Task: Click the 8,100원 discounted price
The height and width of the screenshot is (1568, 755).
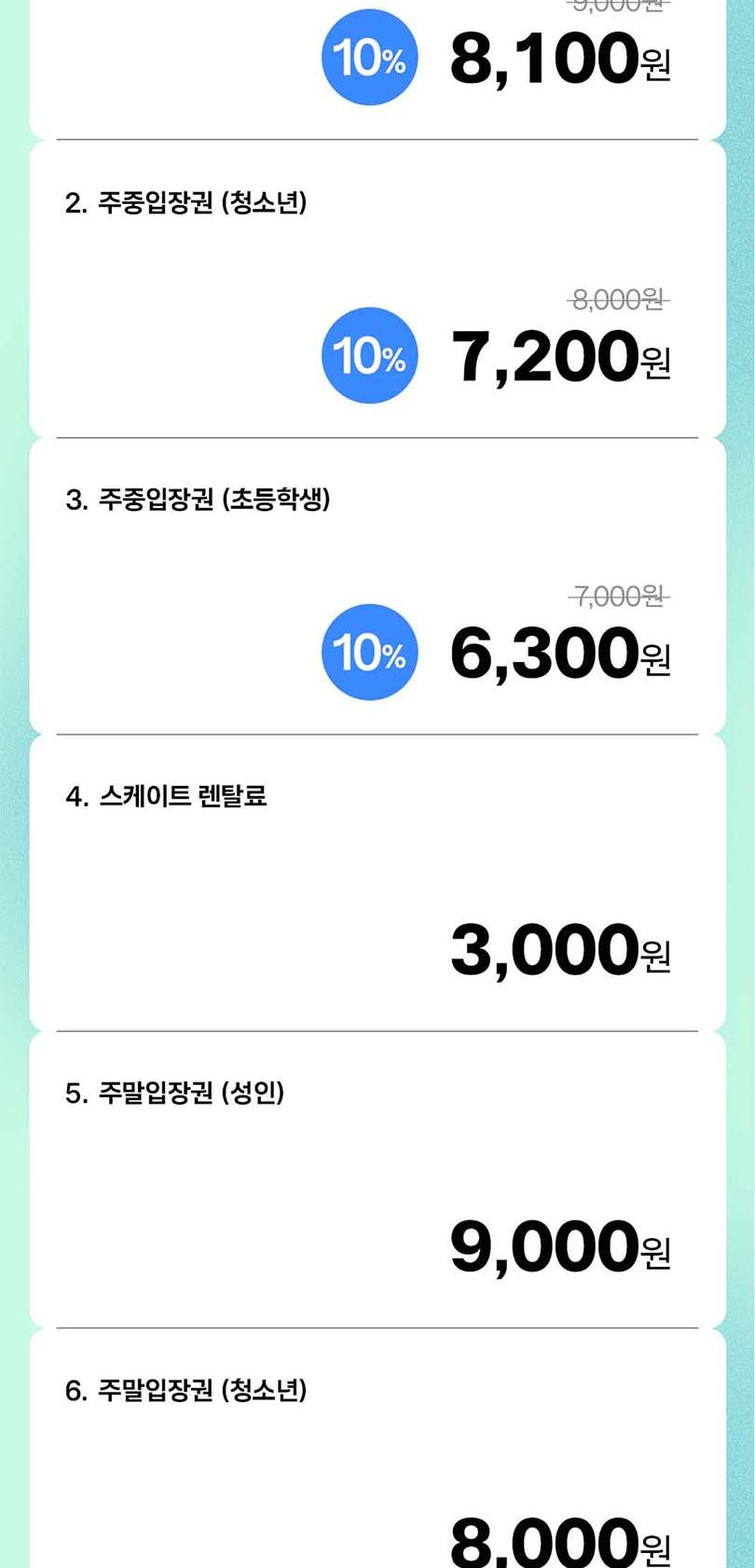Action: 559,59
